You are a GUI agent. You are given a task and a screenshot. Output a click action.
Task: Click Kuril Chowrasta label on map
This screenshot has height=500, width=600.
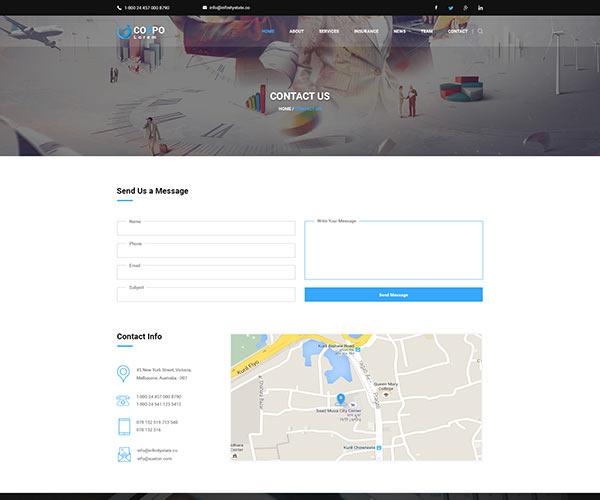pos(359,447)
